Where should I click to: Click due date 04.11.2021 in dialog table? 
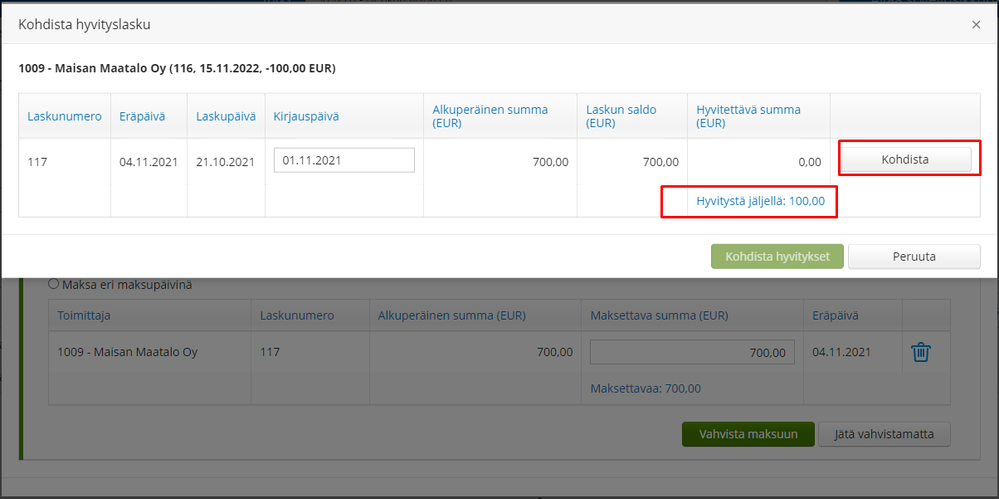(148, 162)
